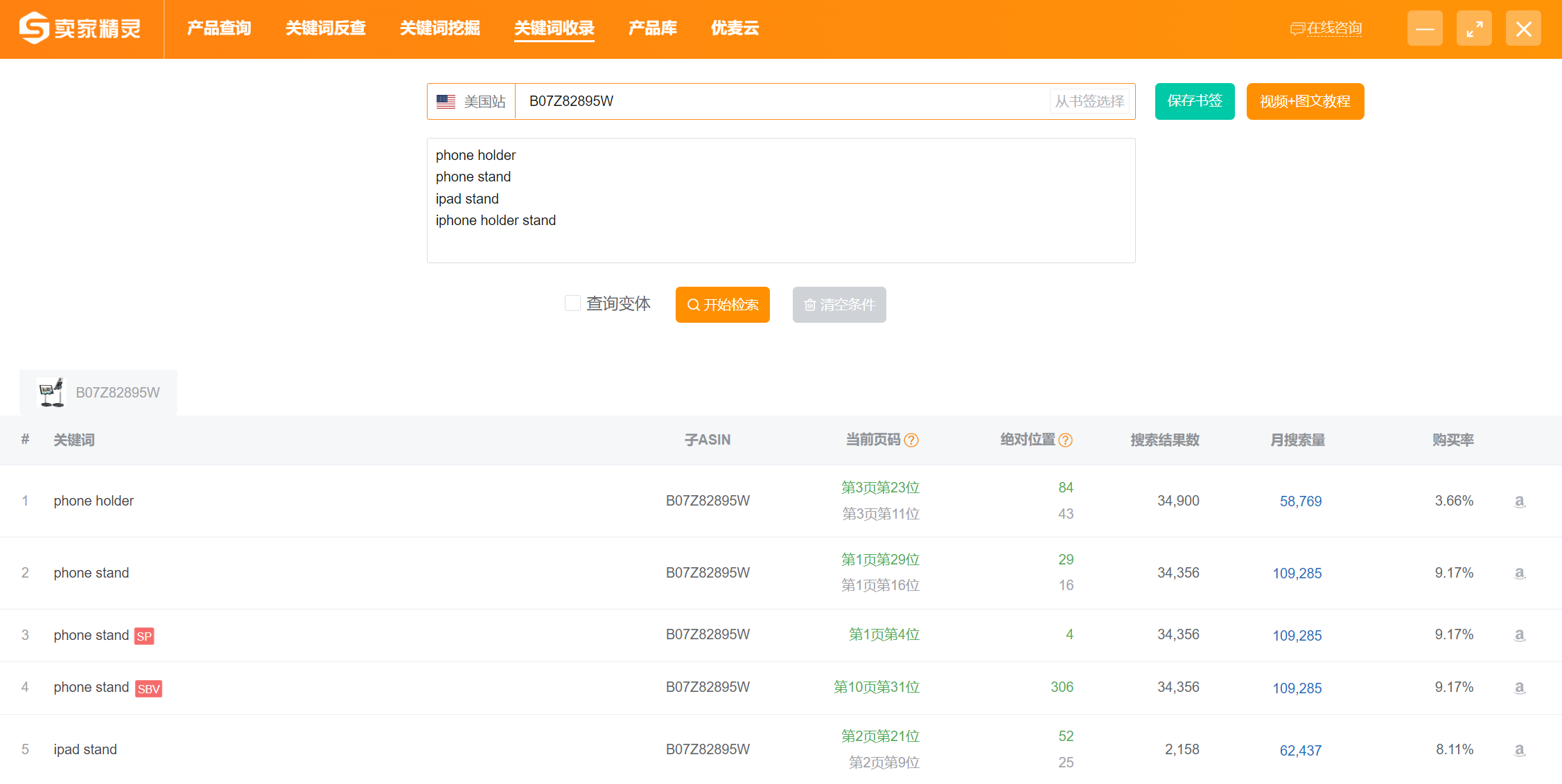
Task: Click the 开始检索 search button
Action: [722, 305]
